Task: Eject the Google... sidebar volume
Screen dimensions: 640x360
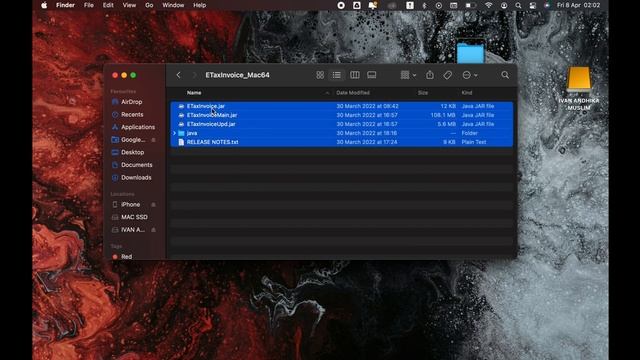Action: point(153,140)
